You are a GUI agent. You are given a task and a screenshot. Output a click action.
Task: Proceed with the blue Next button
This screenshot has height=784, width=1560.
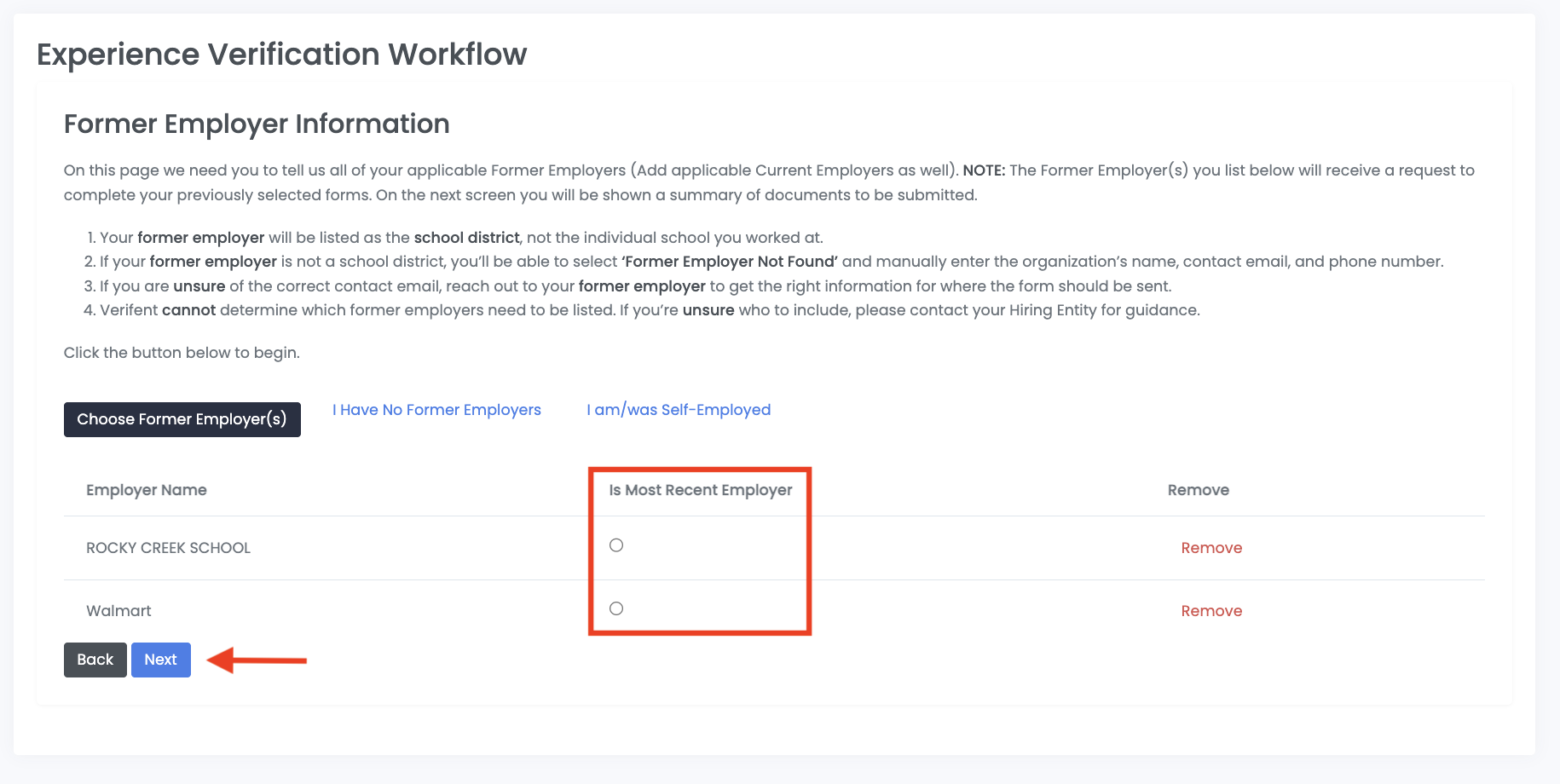click(160, 660)
